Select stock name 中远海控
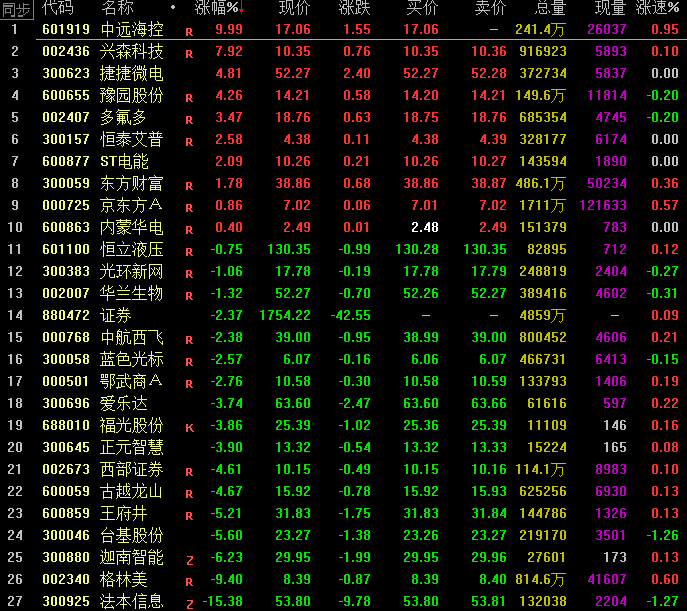Screen dimensions: 687x611 (x=132, y=29)
